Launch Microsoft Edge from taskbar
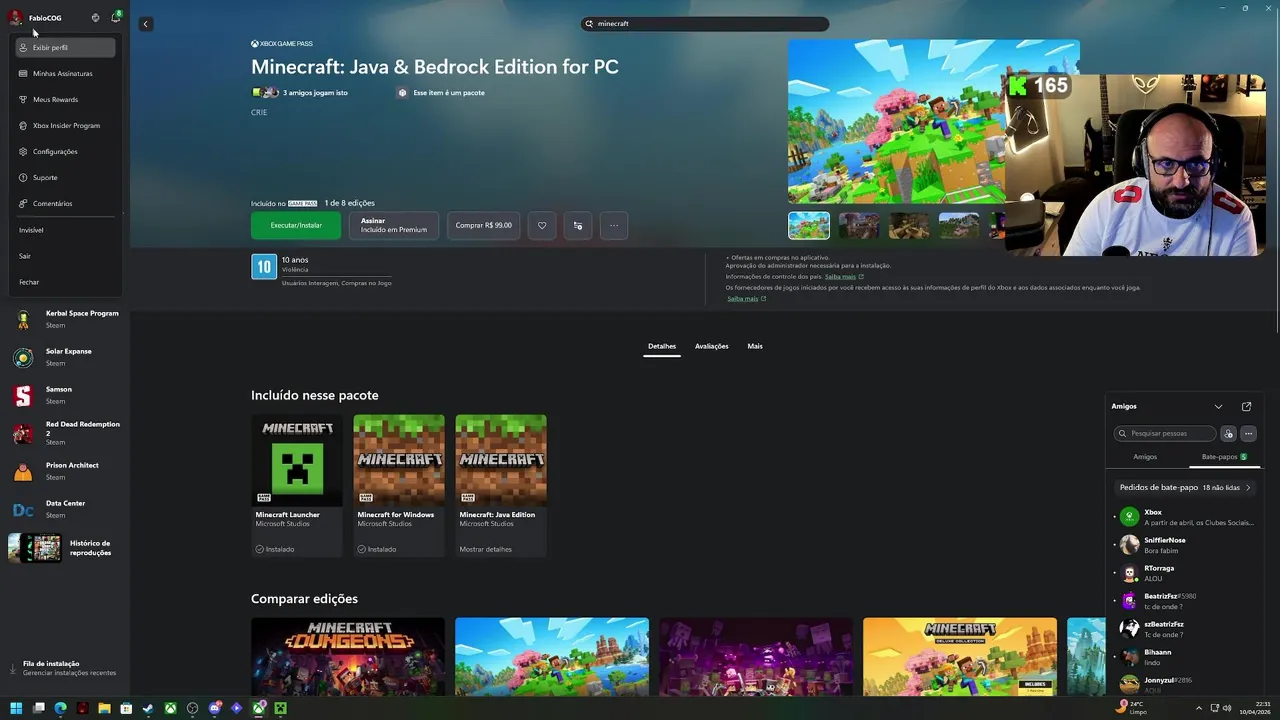 click(60, 708)
